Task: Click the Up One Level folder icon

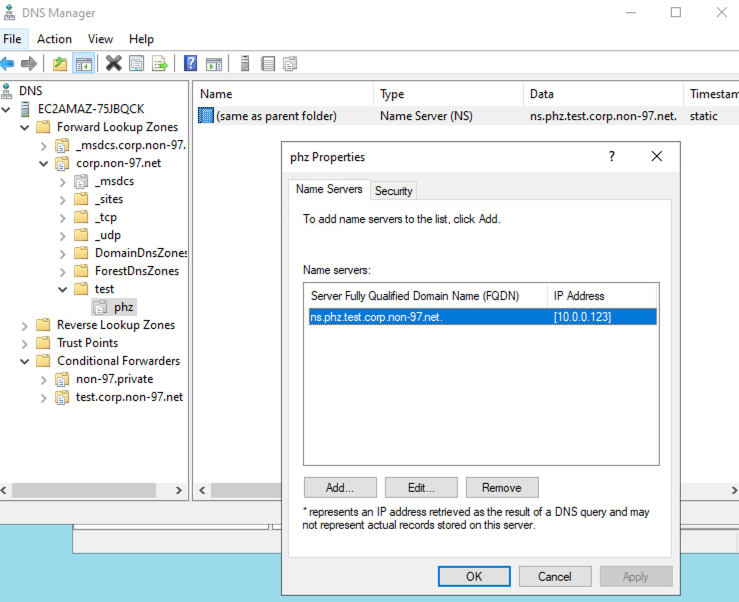Action: (x=60, y=64)
